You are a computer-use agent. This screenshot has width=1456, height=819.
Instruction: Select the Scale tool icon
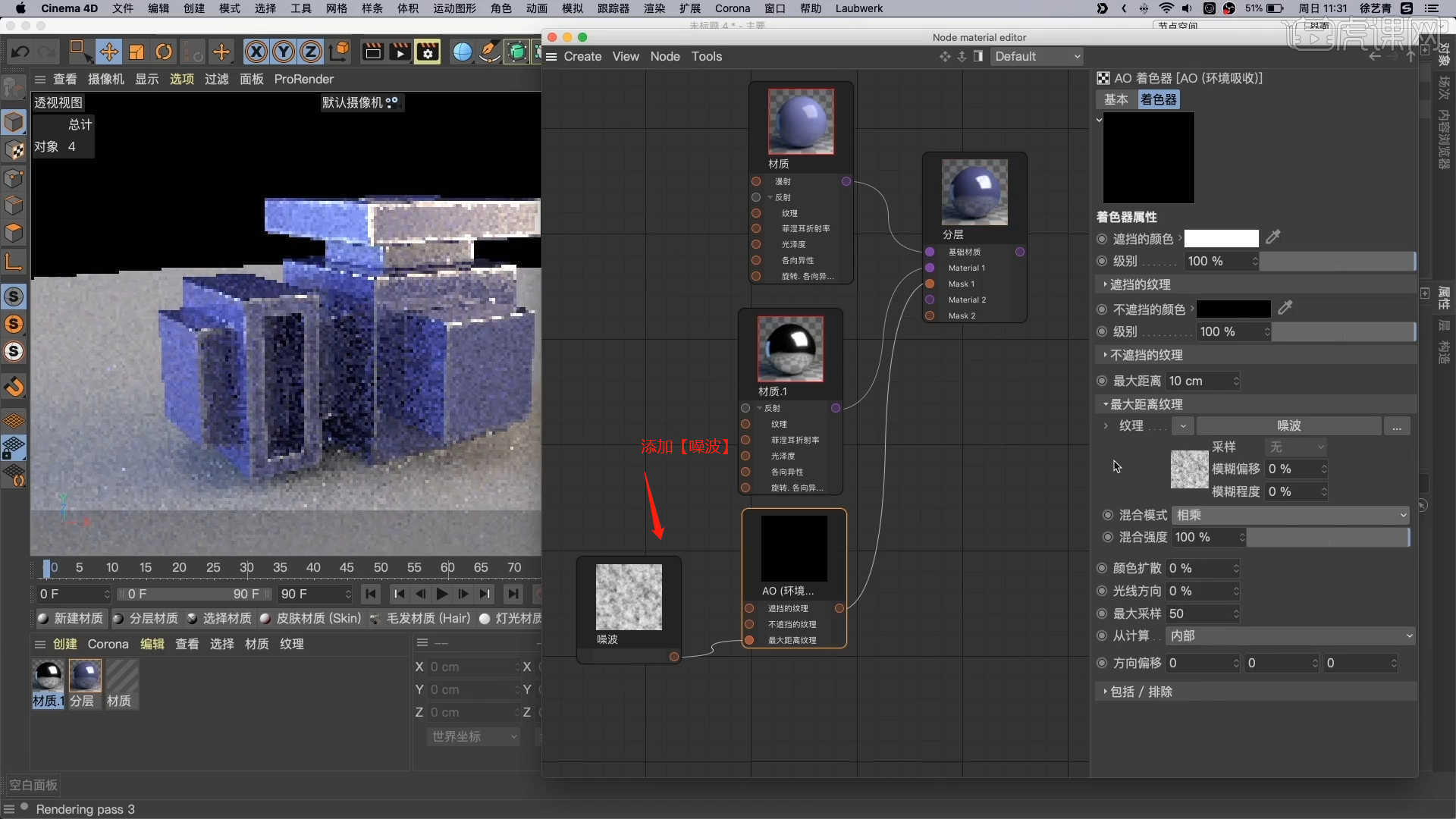(136, 51)
